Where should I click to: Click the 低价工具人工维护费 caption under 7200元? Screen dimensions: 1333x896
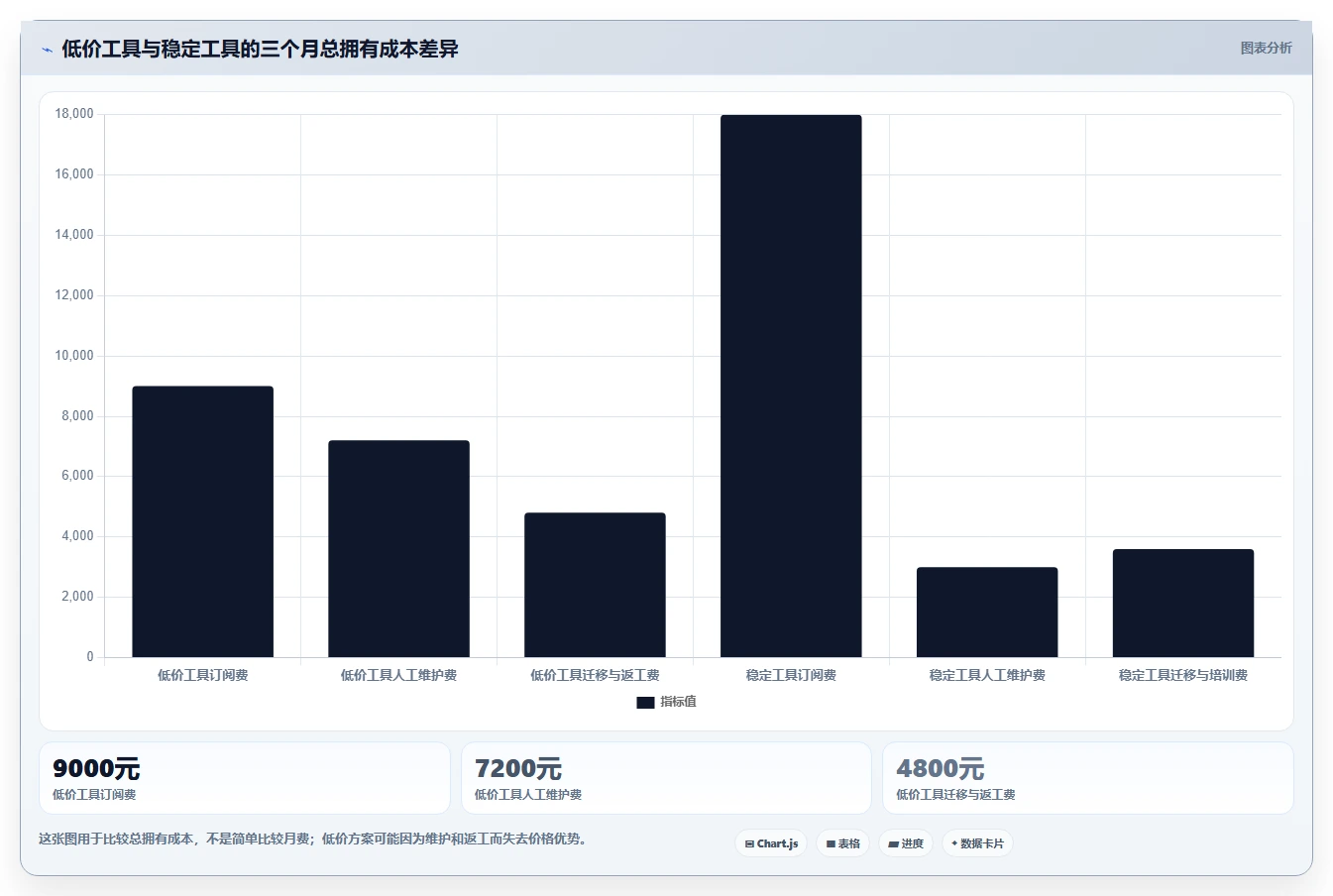click(x=528, y=795)
